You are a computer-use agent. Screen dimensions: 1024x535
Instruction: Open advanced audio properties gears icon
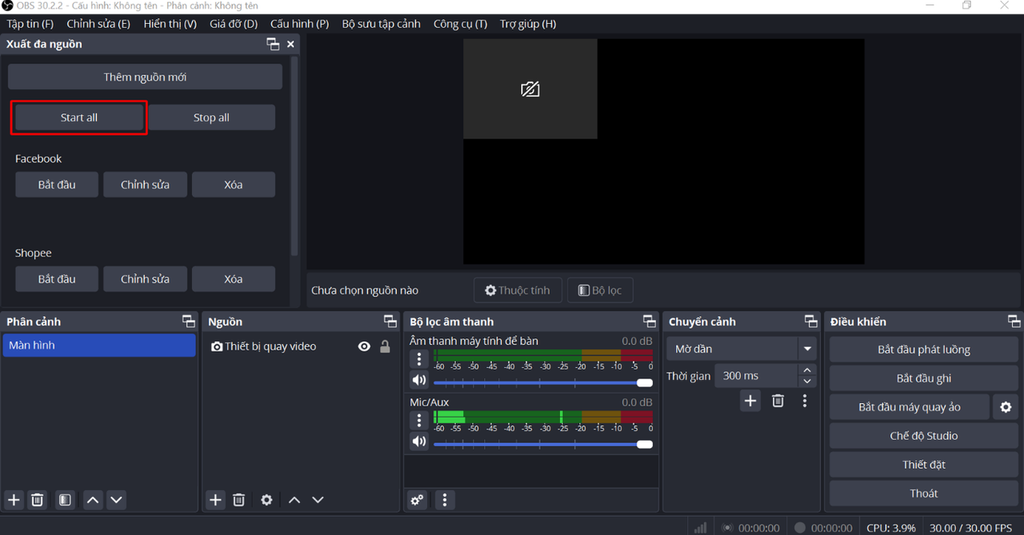pos(417,500)
